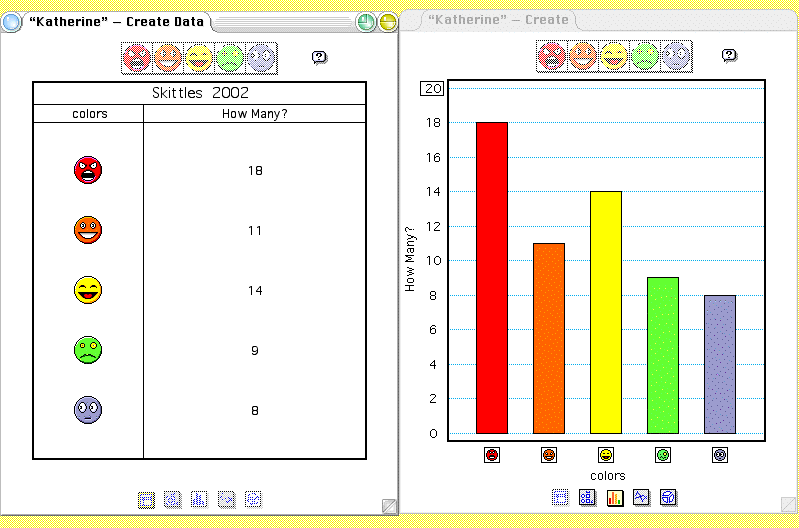Screen dimensions: 799x528
Task: Click the yellow collapse button in Data title bar
Action: point(387,22)
